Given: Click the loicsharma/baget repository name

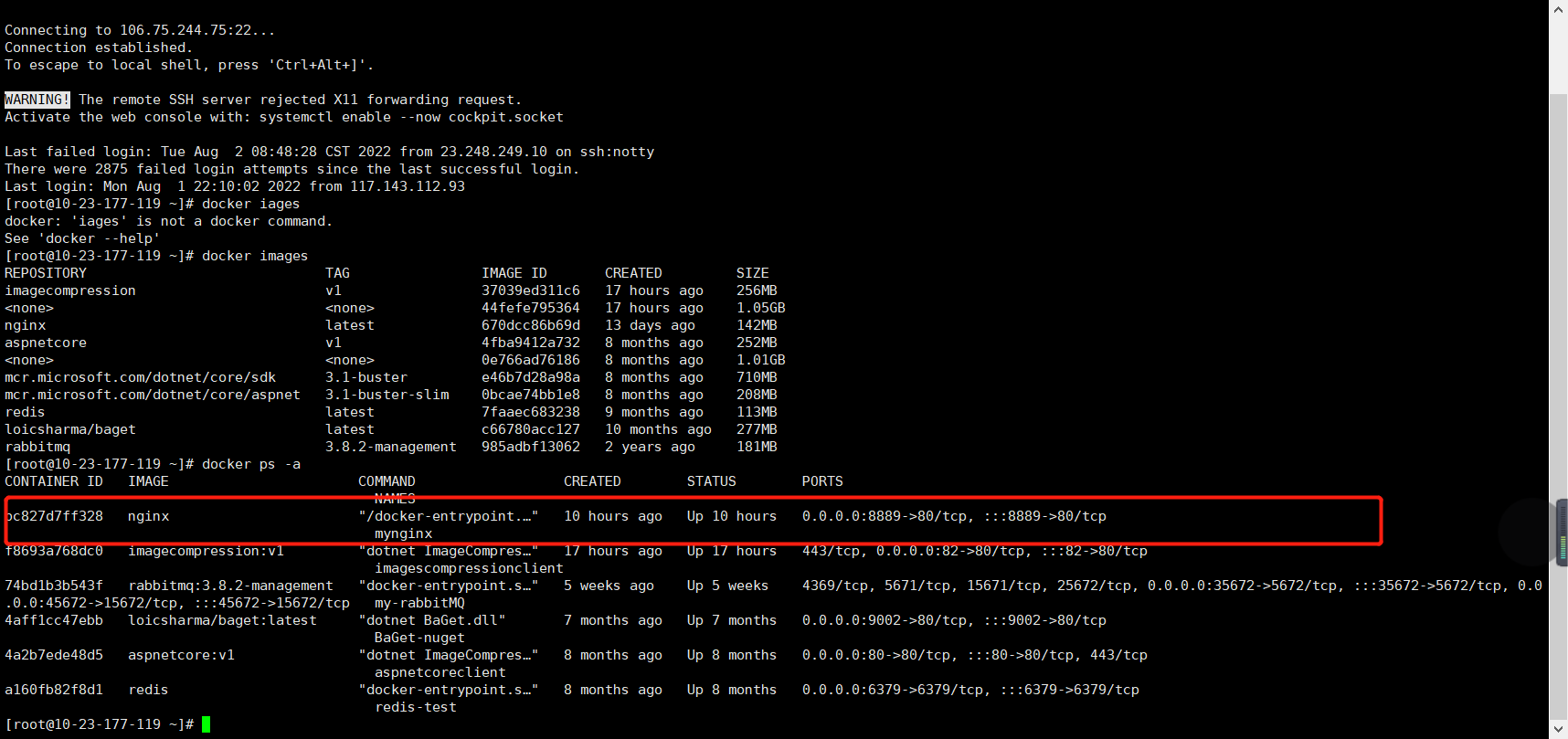Looking at the screenshot, I should pos(70,429).
